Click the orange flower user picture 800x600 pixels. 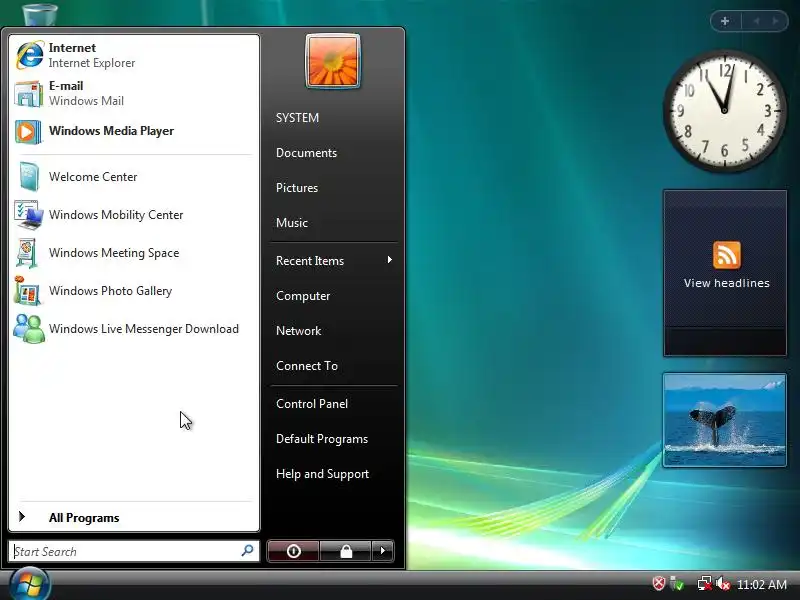(x=333, y=61)
